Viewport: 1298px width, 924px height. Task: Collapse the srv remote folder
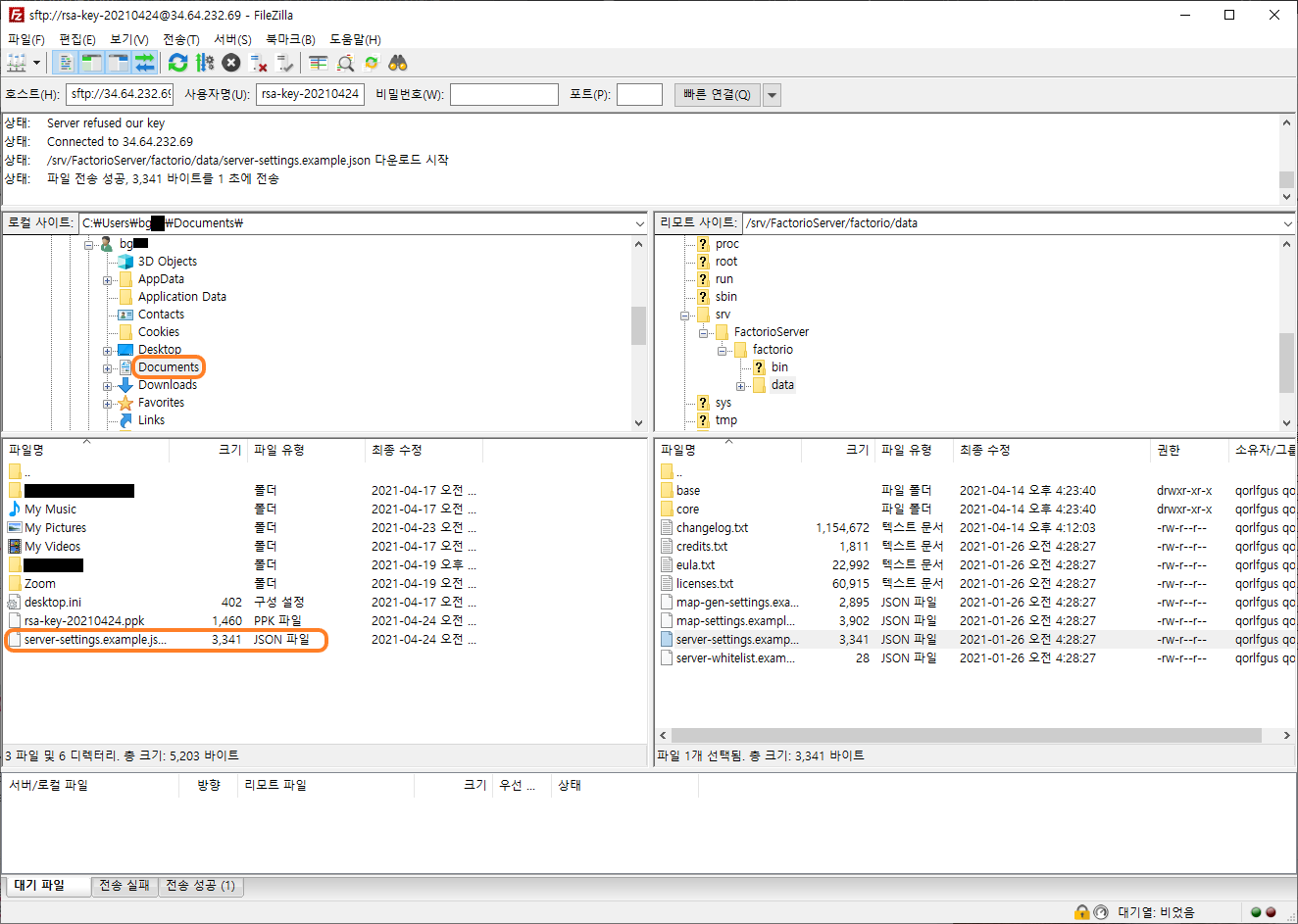pyautogui.click(x=685, y=316)
